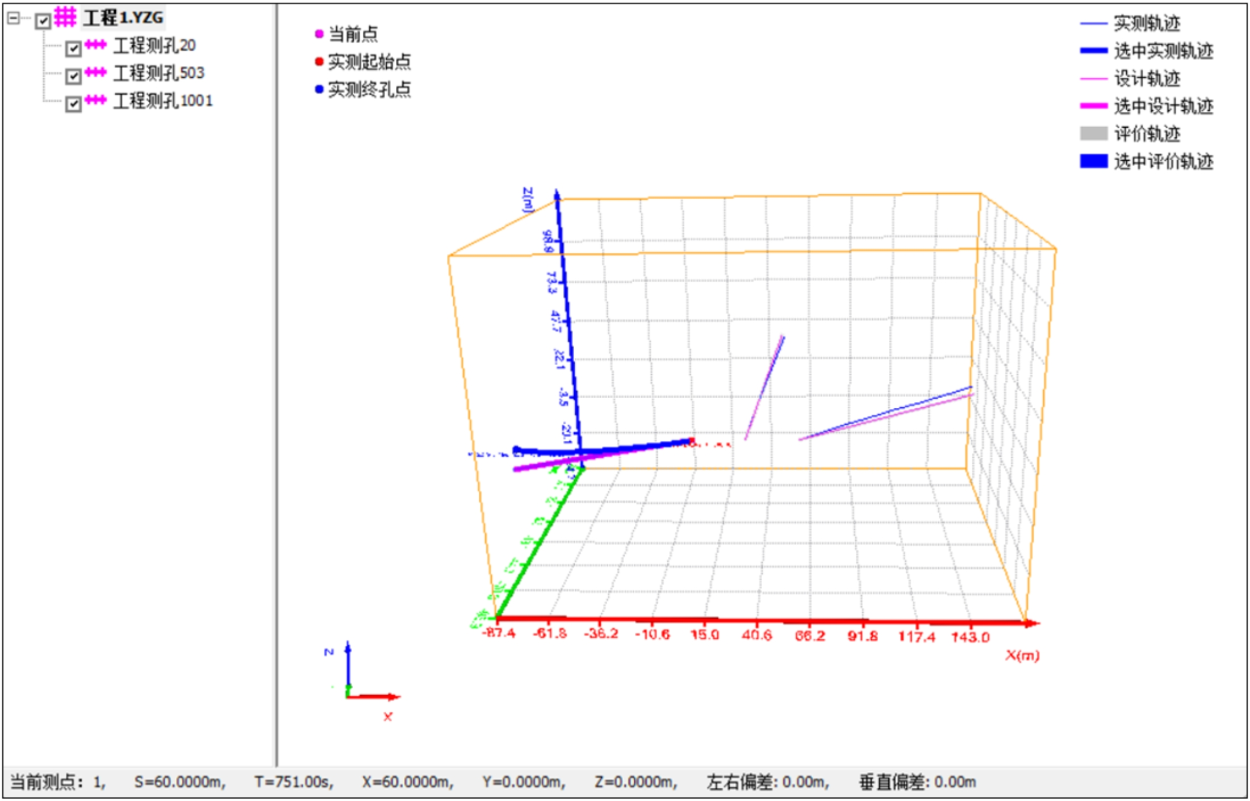The height and width of the screenshot is (801, 1250).
Task: Select 工程测孔20 label in the tree
Action: point(154,46)
